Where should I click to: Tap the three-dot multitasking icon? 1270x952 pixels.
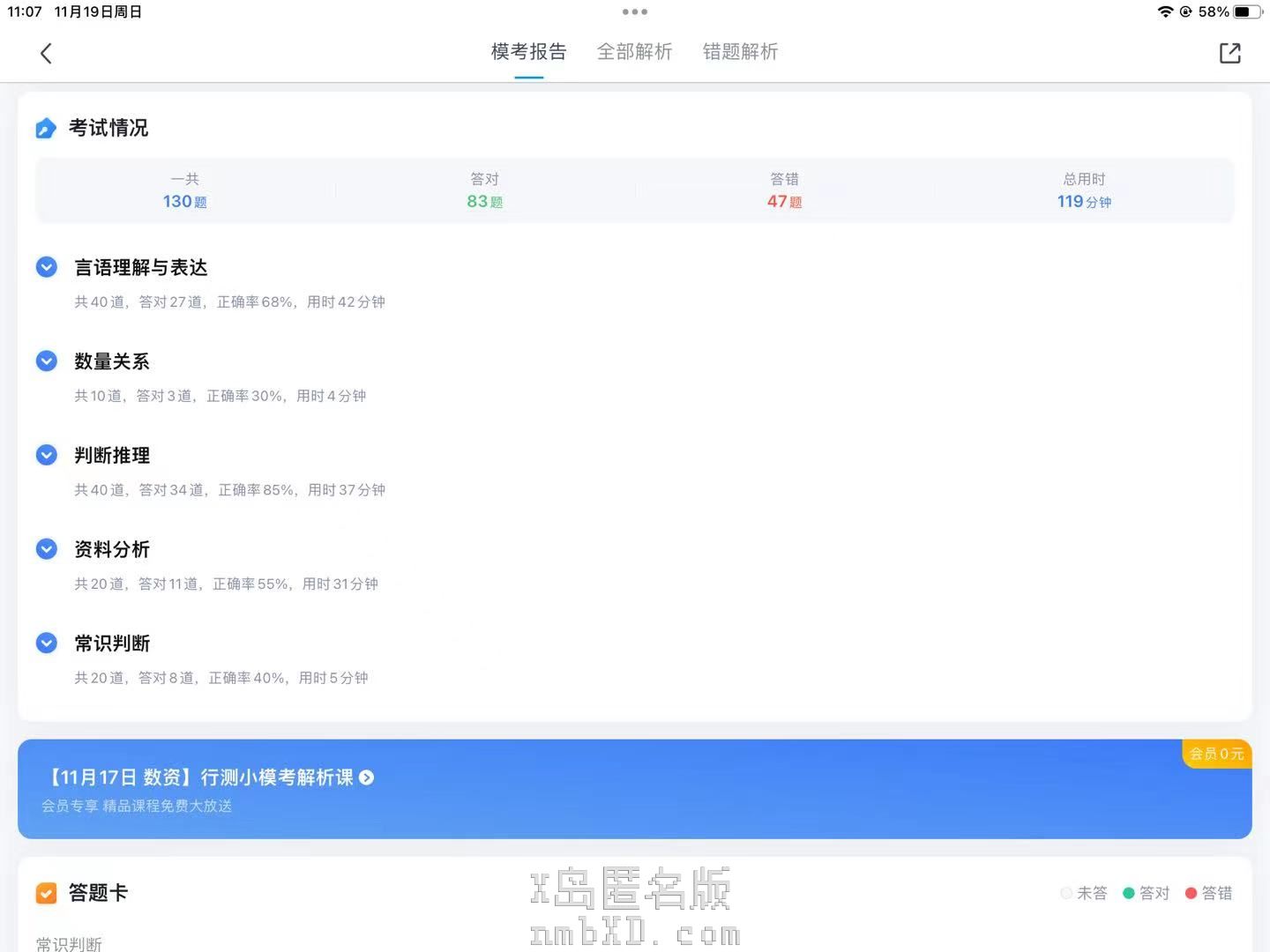[634, 12]
